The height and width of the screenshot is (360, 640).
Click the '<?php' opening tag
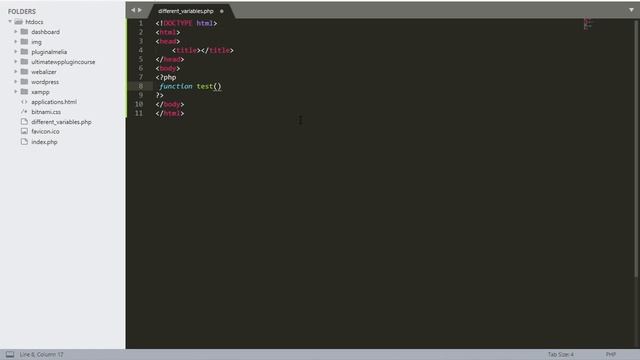click(x=166, y=77)
